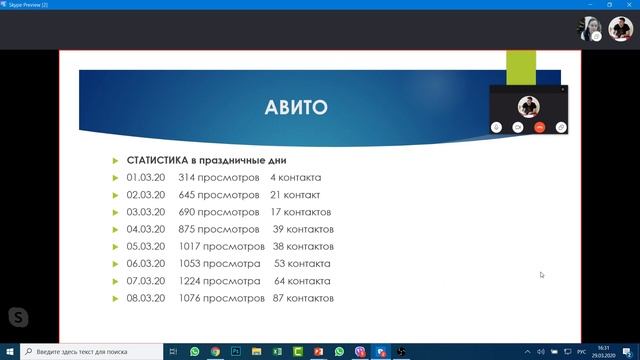Select the woman participant's avatar at top
The image size is (640, 360).
(x=589, y=29)
